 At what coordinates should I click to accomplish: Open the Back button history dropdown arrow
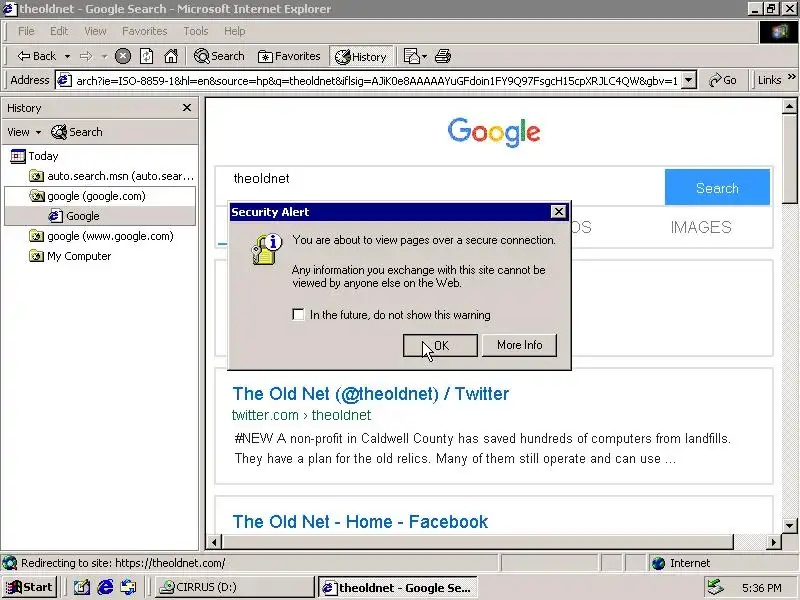pyautogui.click(x=67, y=56)
